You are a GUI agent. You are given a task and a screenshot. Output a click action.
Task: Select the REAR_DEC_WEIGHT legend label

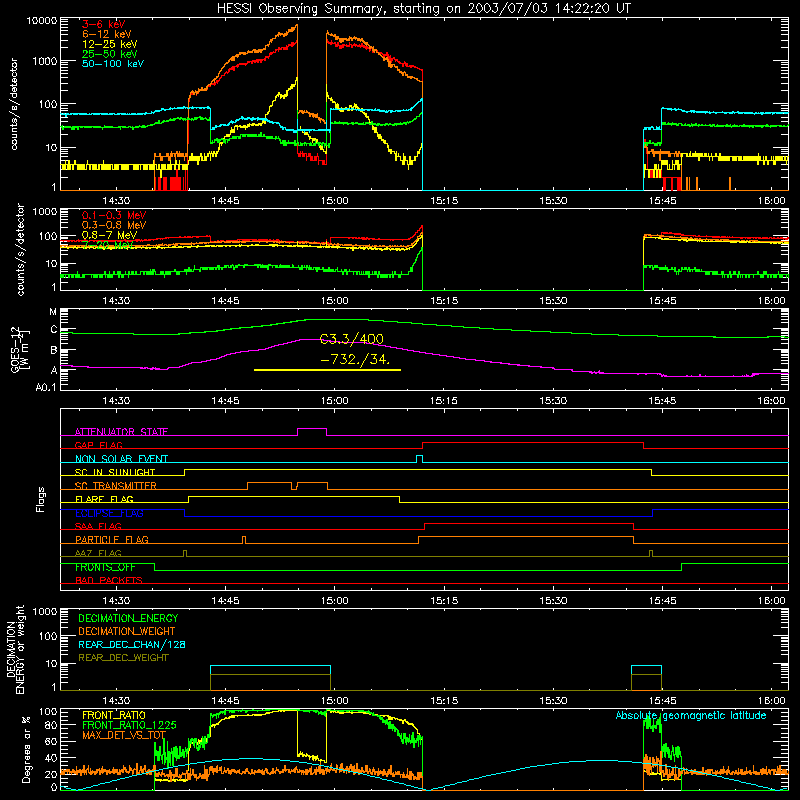[123, 658]
